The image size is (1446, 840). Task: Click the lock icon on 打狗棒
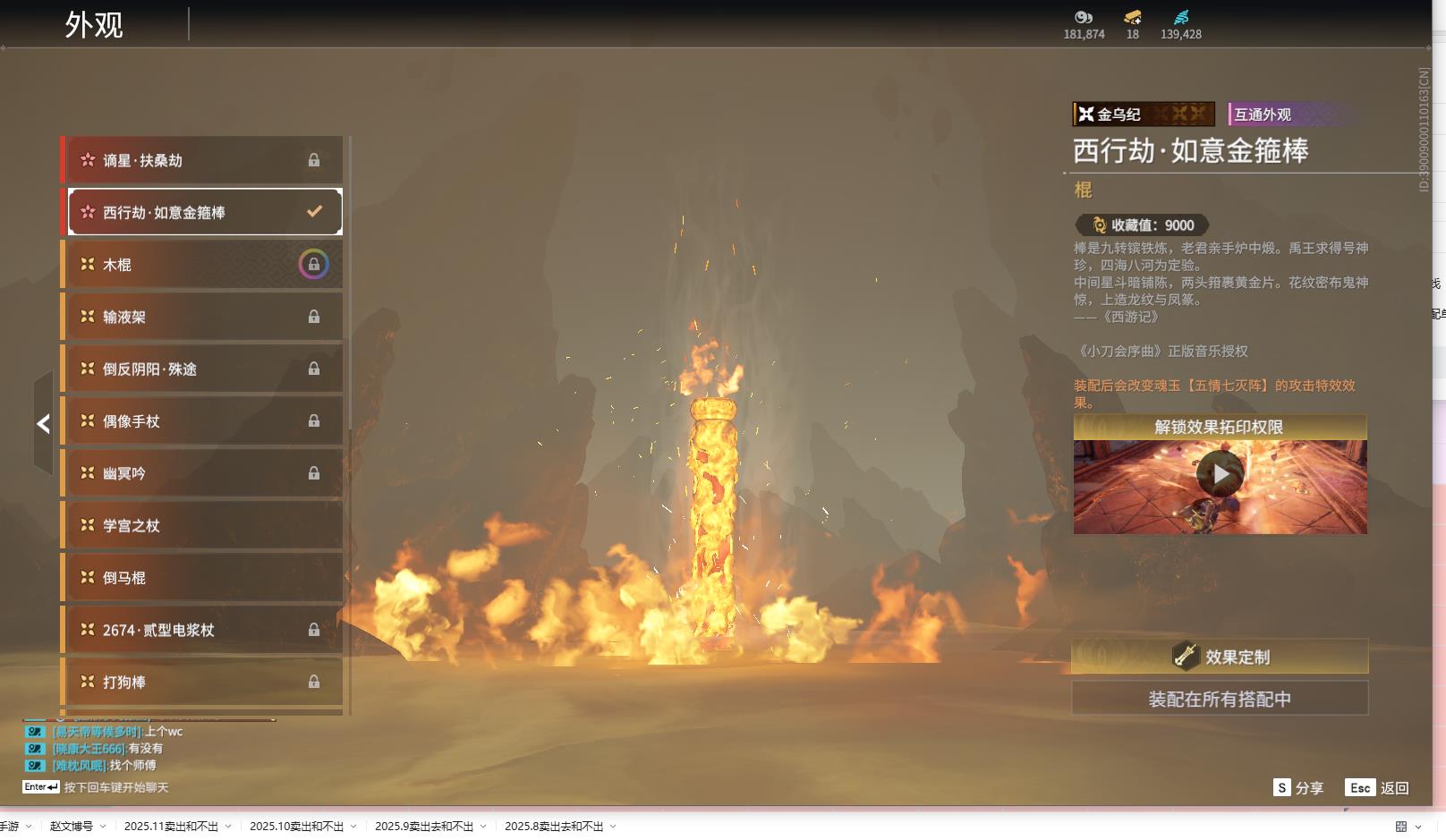[314, 682]
